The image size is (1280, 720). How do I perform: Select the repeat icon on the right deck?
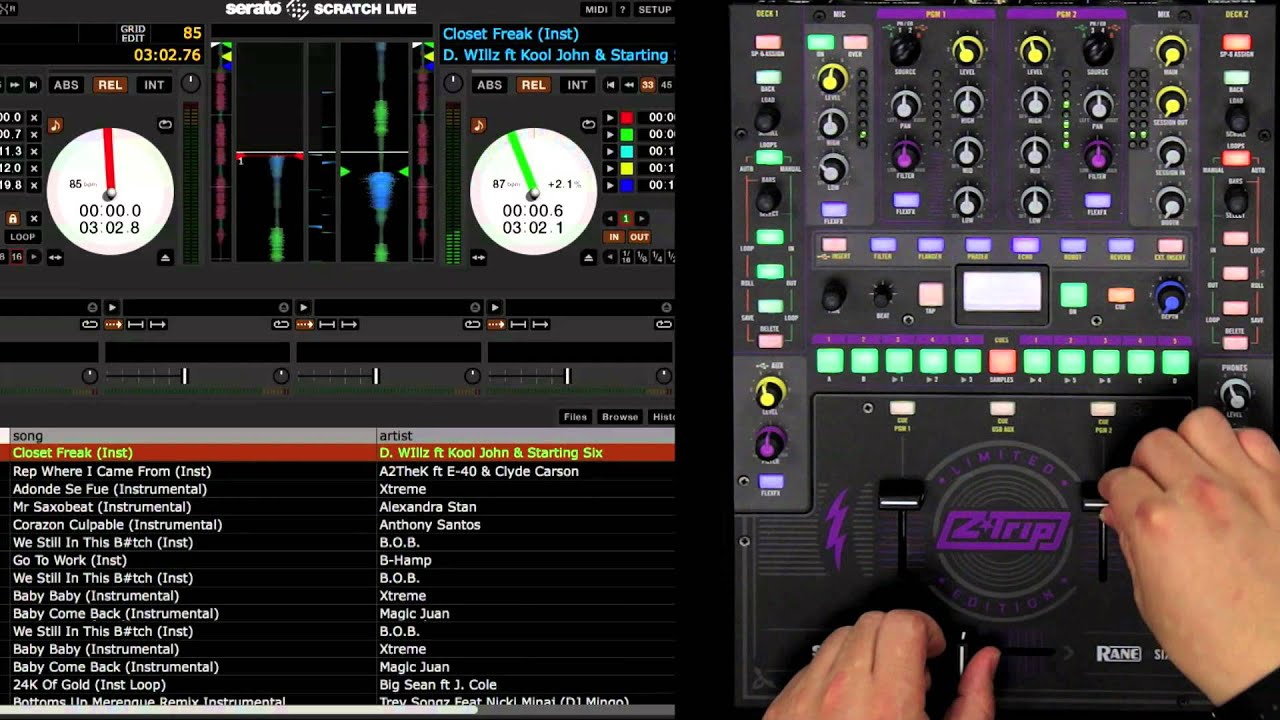589,123
